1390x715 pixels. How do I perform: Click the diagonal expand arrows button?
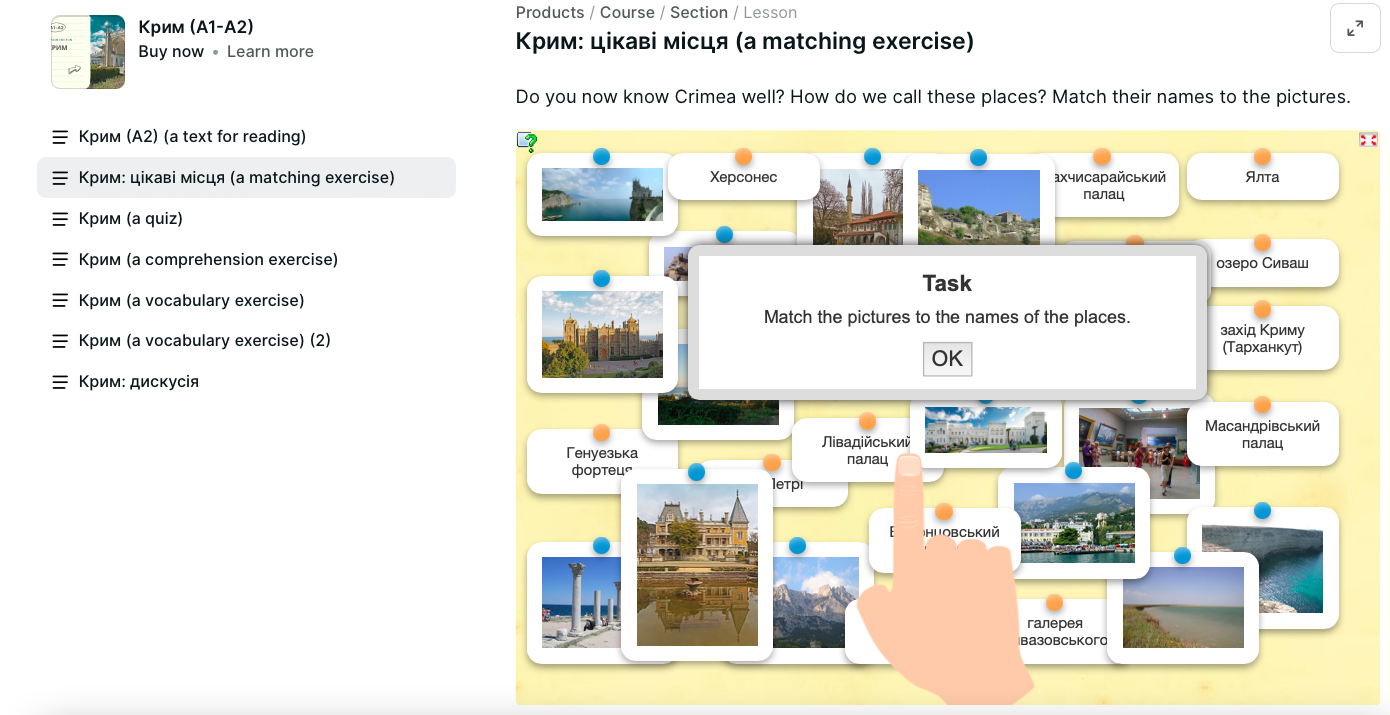tap(1355, 29)
